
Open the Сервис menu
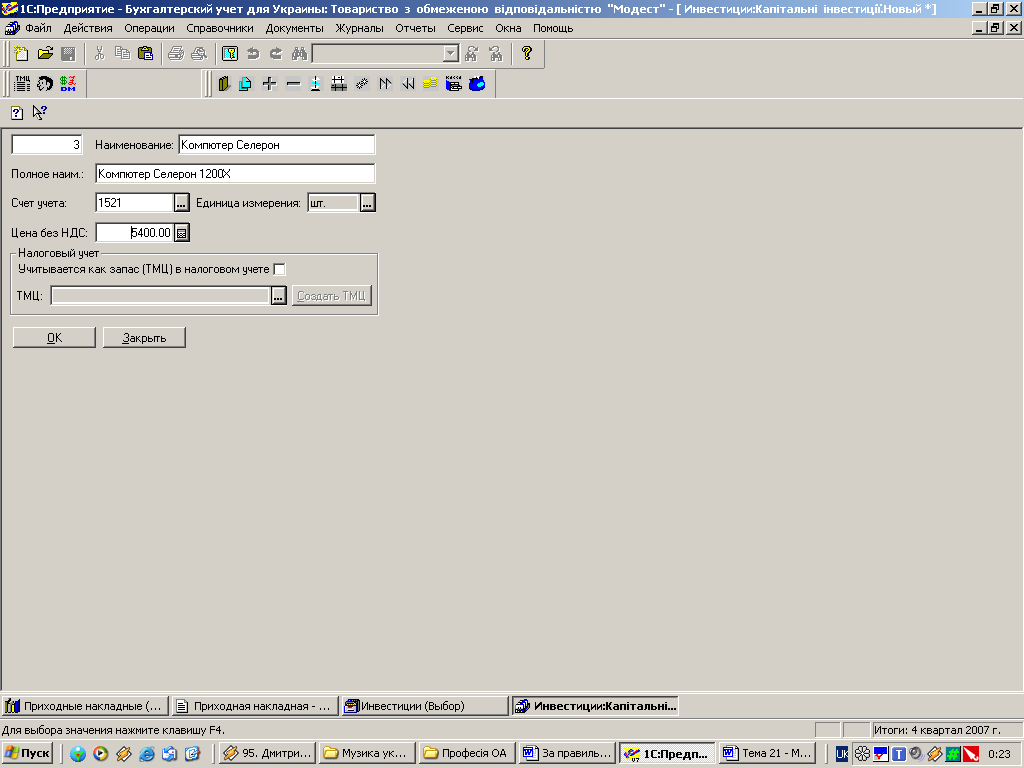(x=466, y=28)
